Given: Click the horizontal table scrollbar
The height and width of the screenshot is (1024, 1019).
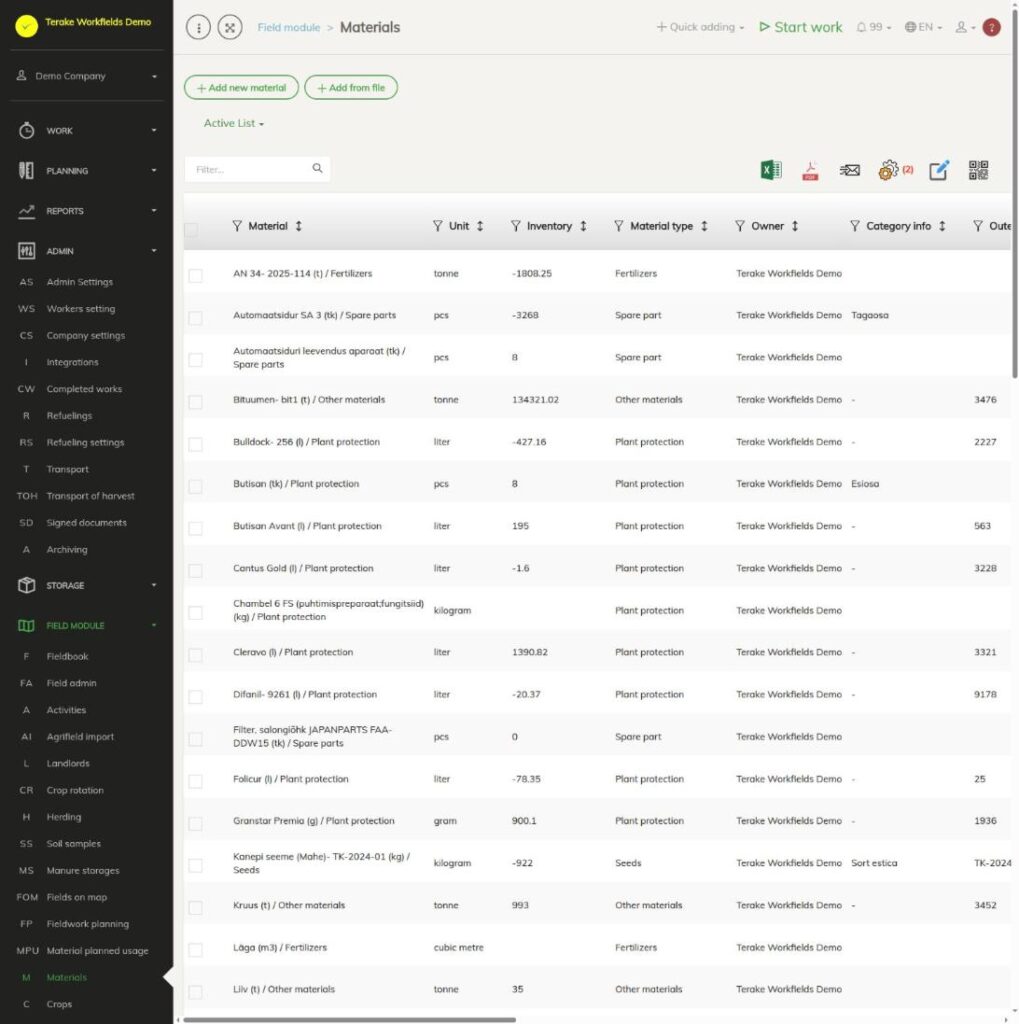Looking at the screenshot, I should tap(349, 1019).
